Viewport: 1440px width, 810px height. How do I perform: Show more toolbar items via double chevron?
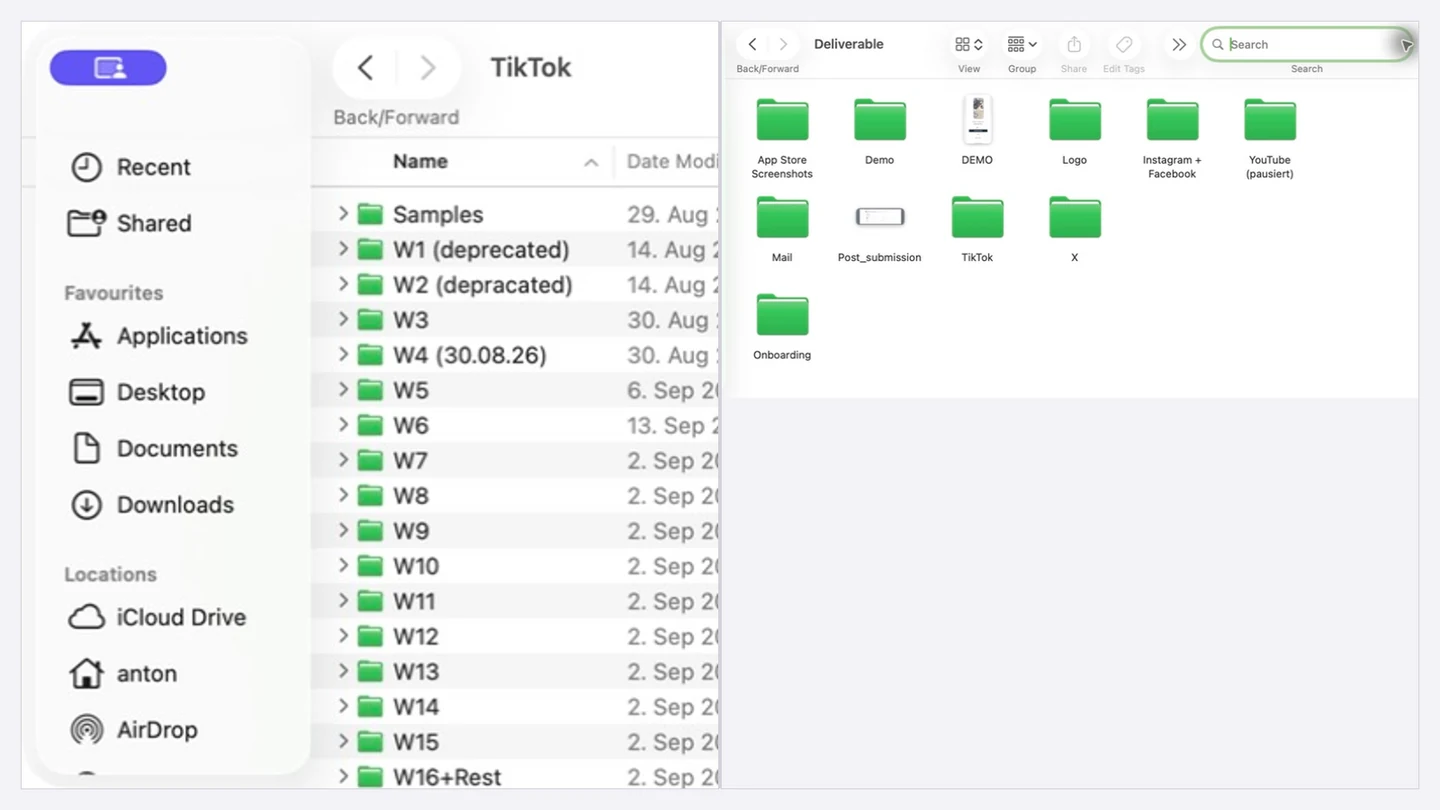pos(1179,45)
